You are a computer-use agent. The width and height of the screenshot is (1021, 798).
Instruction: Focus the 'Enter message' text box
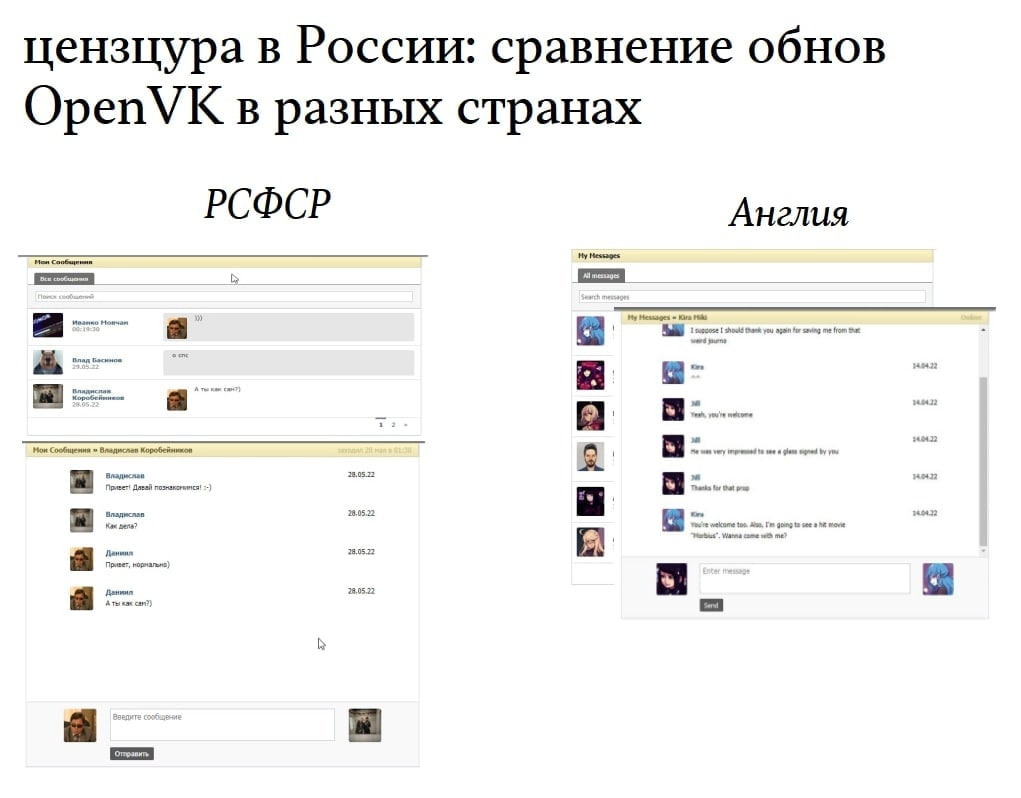tap(804, 578)
